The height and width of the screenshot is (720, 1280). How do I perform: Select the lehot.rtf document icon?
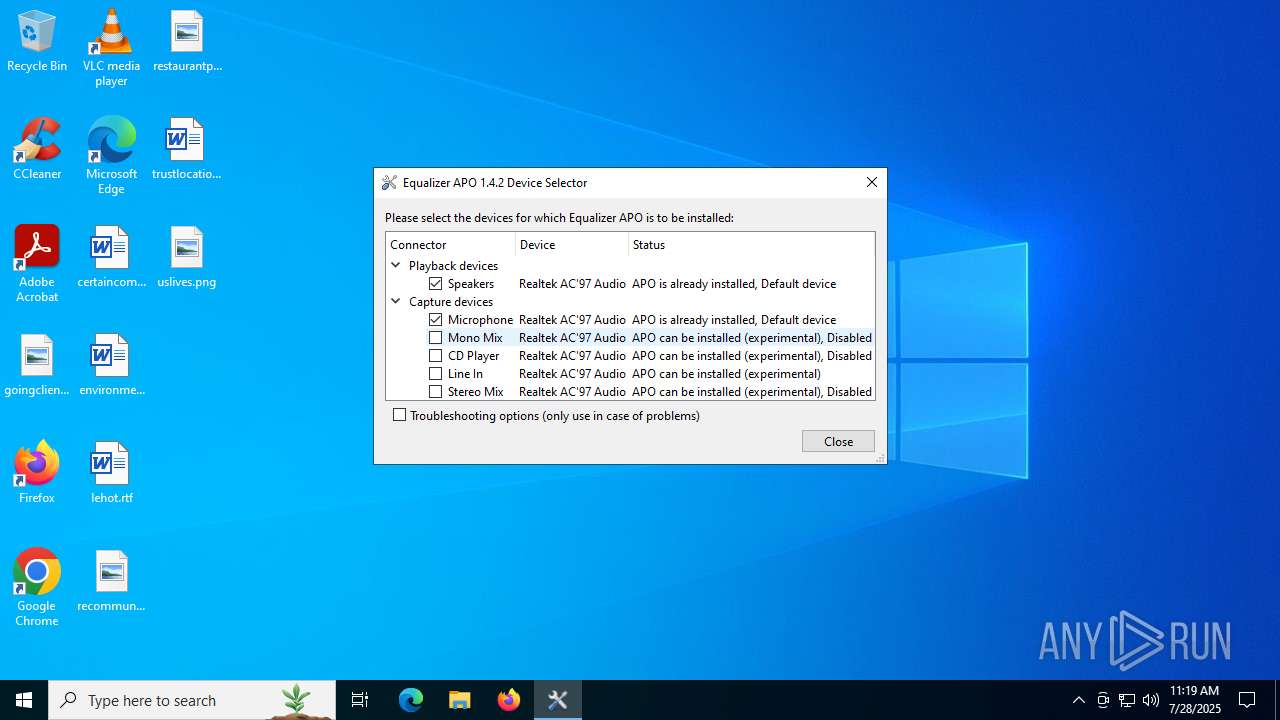111,474
